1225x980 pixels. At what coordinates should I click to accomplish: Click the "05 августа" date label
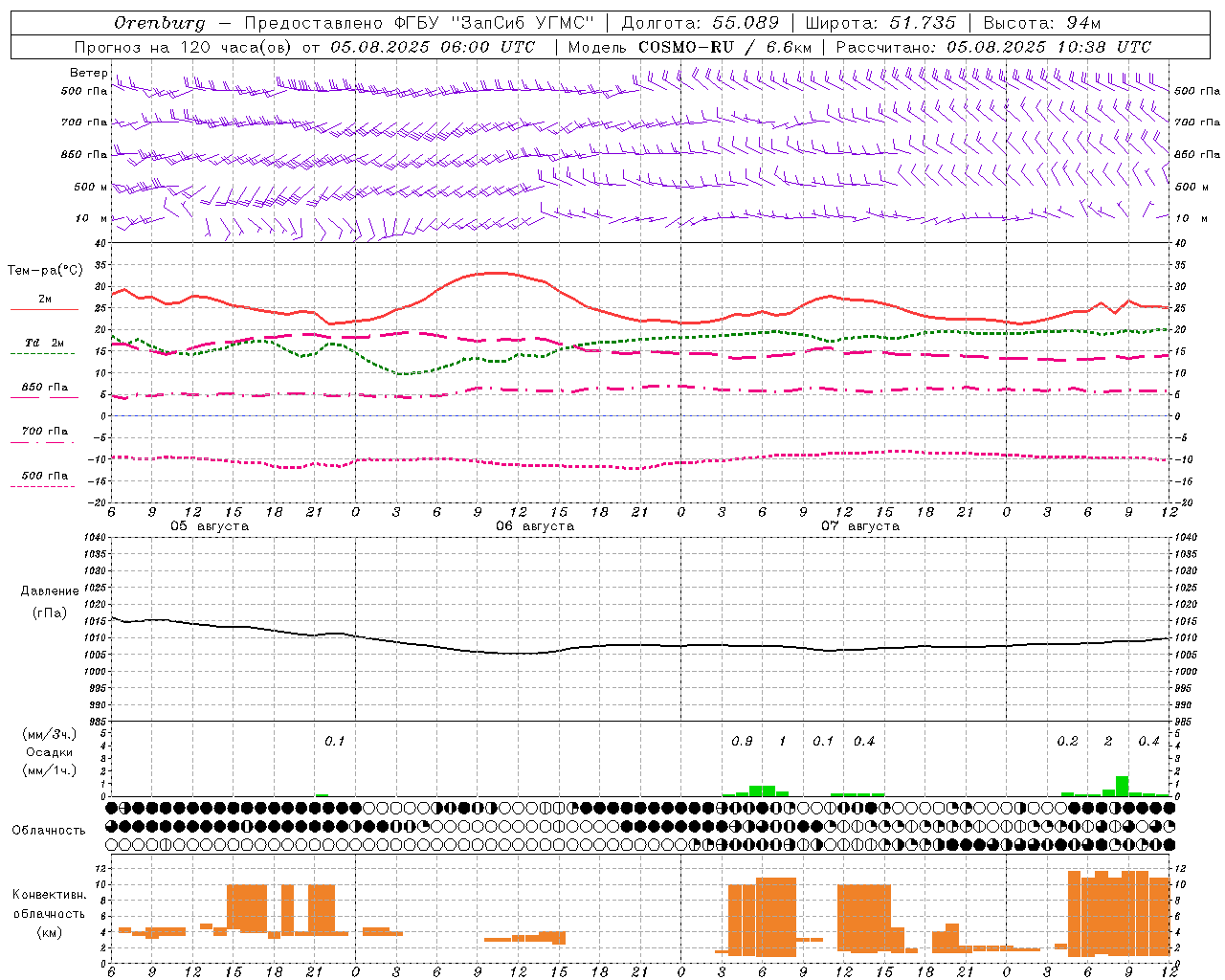tap(210, 526)
